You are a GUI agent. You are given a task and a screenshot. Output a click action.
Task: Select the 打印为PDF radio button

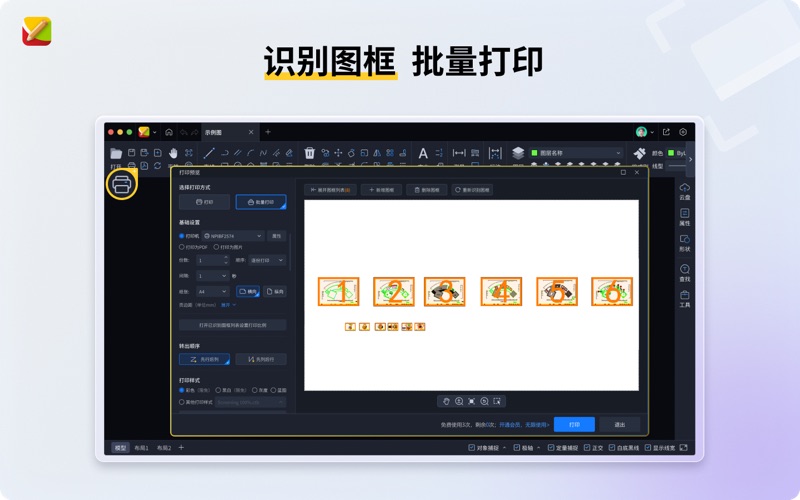[182, 247]
